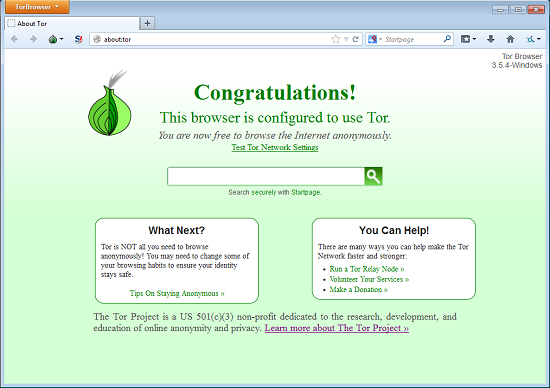The width and height of the screenshot is (550, 388).
Task: Open the Torbutton onion menu
Action: (55, 39)
